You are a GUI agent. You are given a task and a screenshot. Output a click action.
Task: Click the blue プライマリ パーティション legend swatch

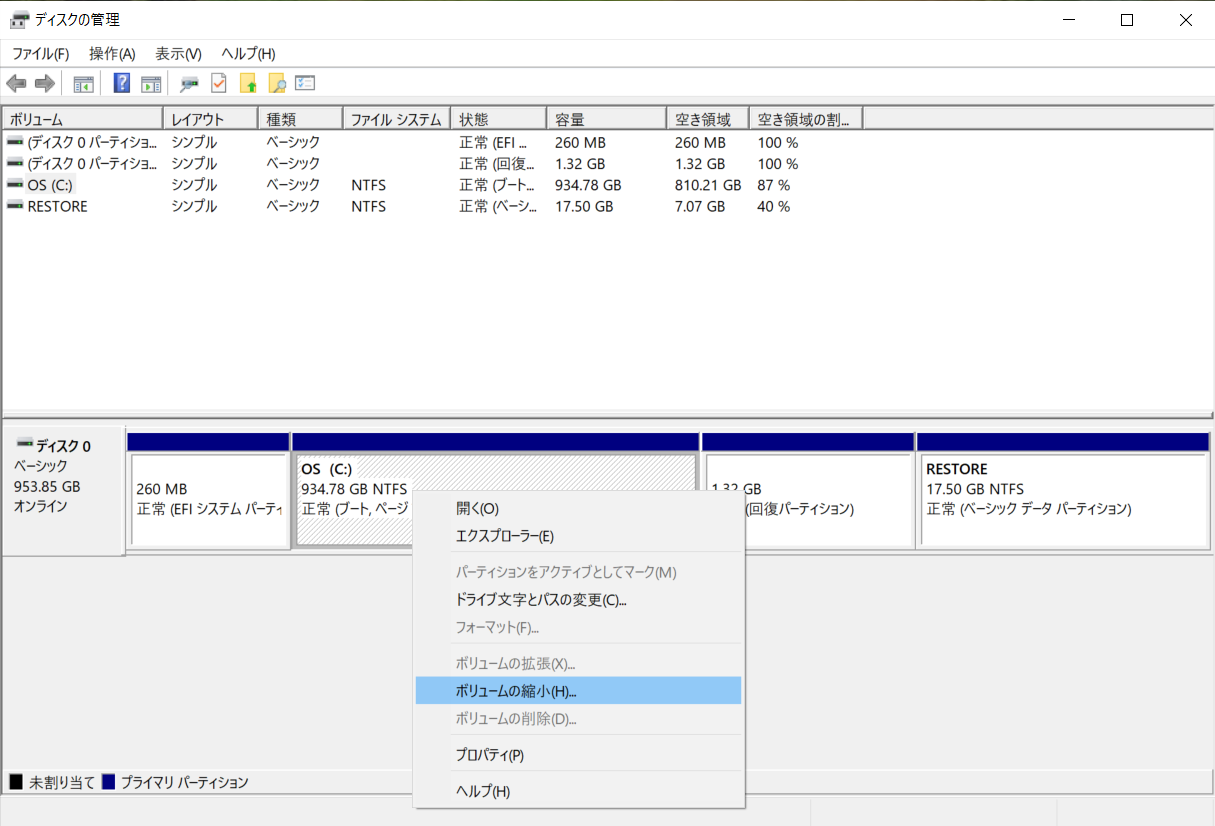[x=109, y=782]
